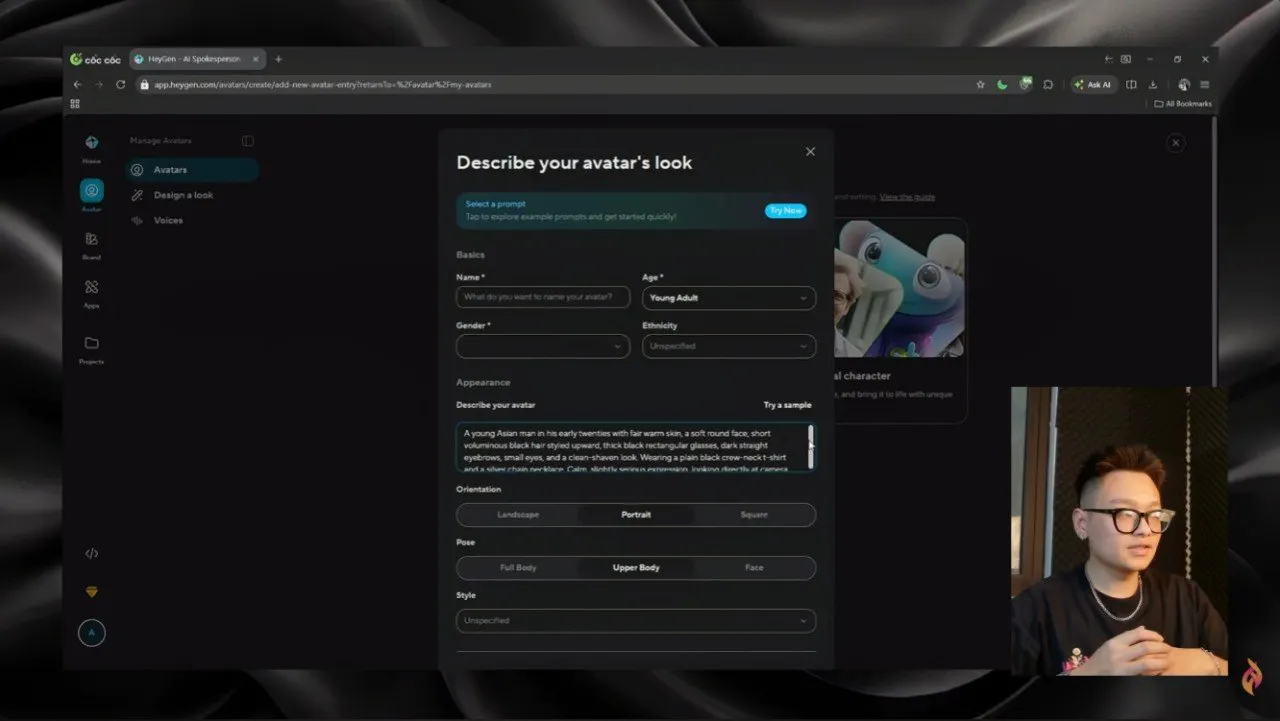This screenshot has width=1280, height=721.
Task: Click the avatar Name input field
Action: (x=543, y=297)
